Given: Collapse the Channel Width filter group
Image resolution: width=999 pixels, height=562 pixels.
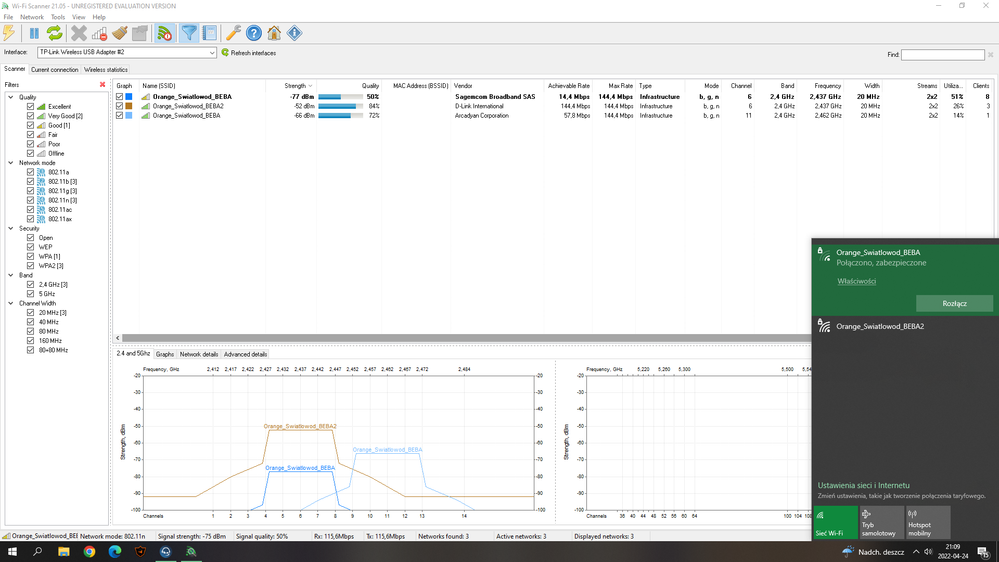Looking at the screenshot, I should pyautogui.click(x=11, y=304).
